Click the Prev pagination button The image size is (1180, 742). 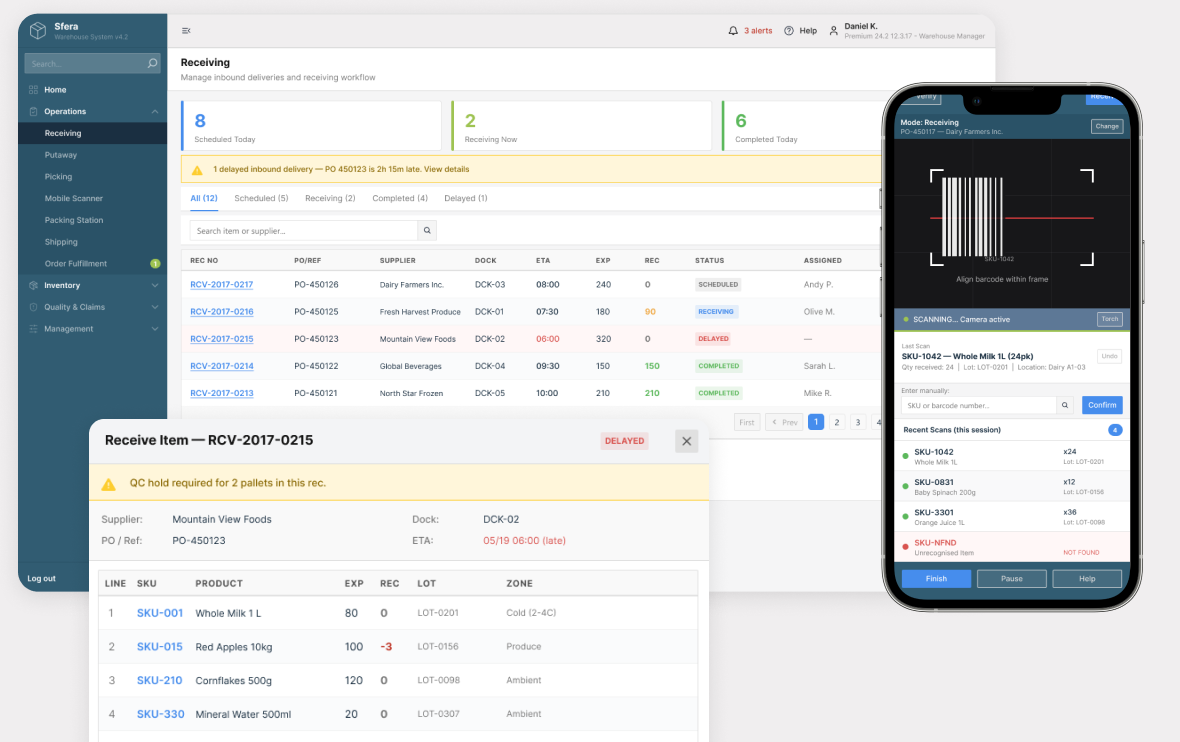click(x=784, y=422)
